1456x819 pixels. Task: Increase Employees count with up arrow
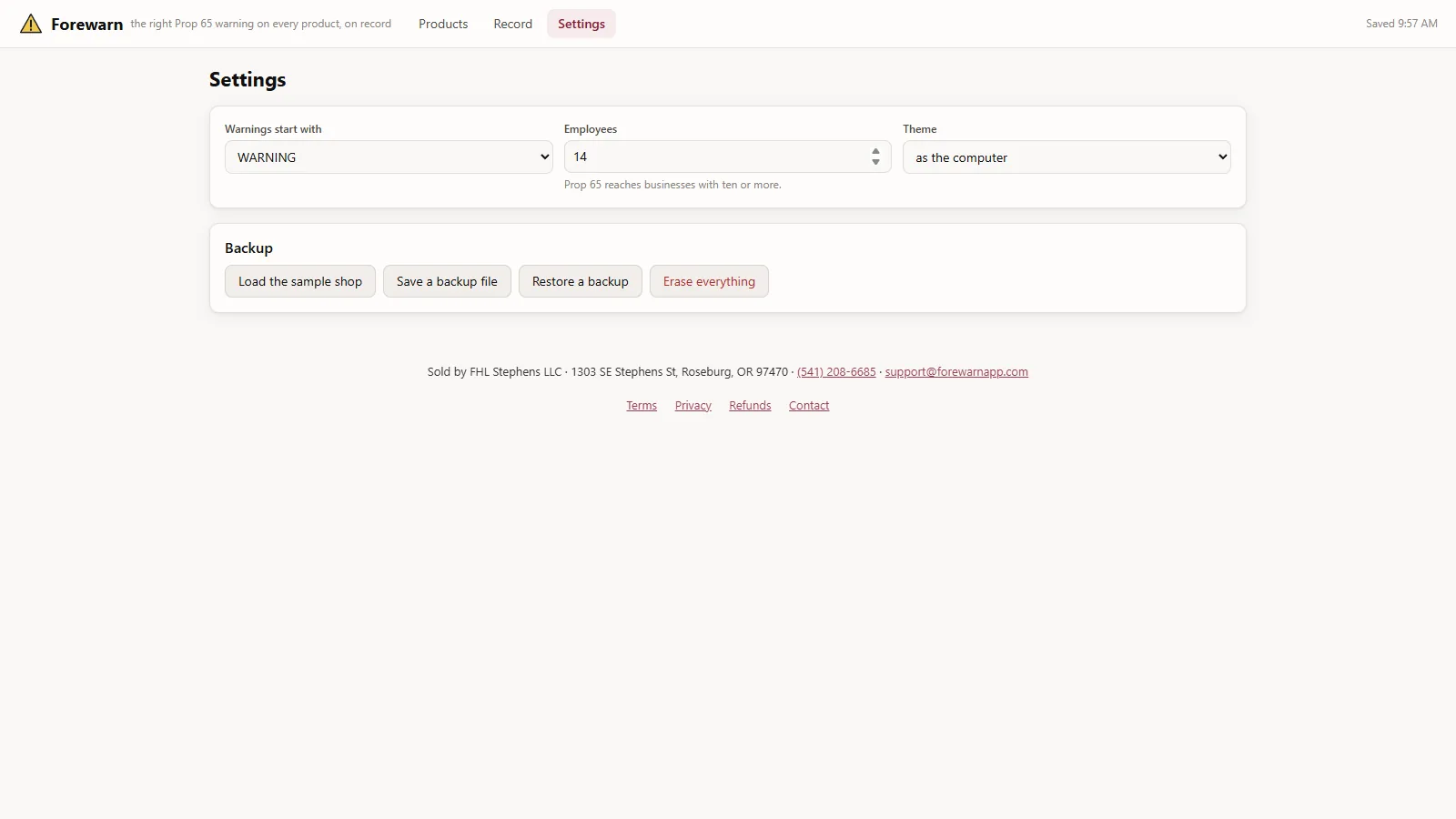point(875,151)
